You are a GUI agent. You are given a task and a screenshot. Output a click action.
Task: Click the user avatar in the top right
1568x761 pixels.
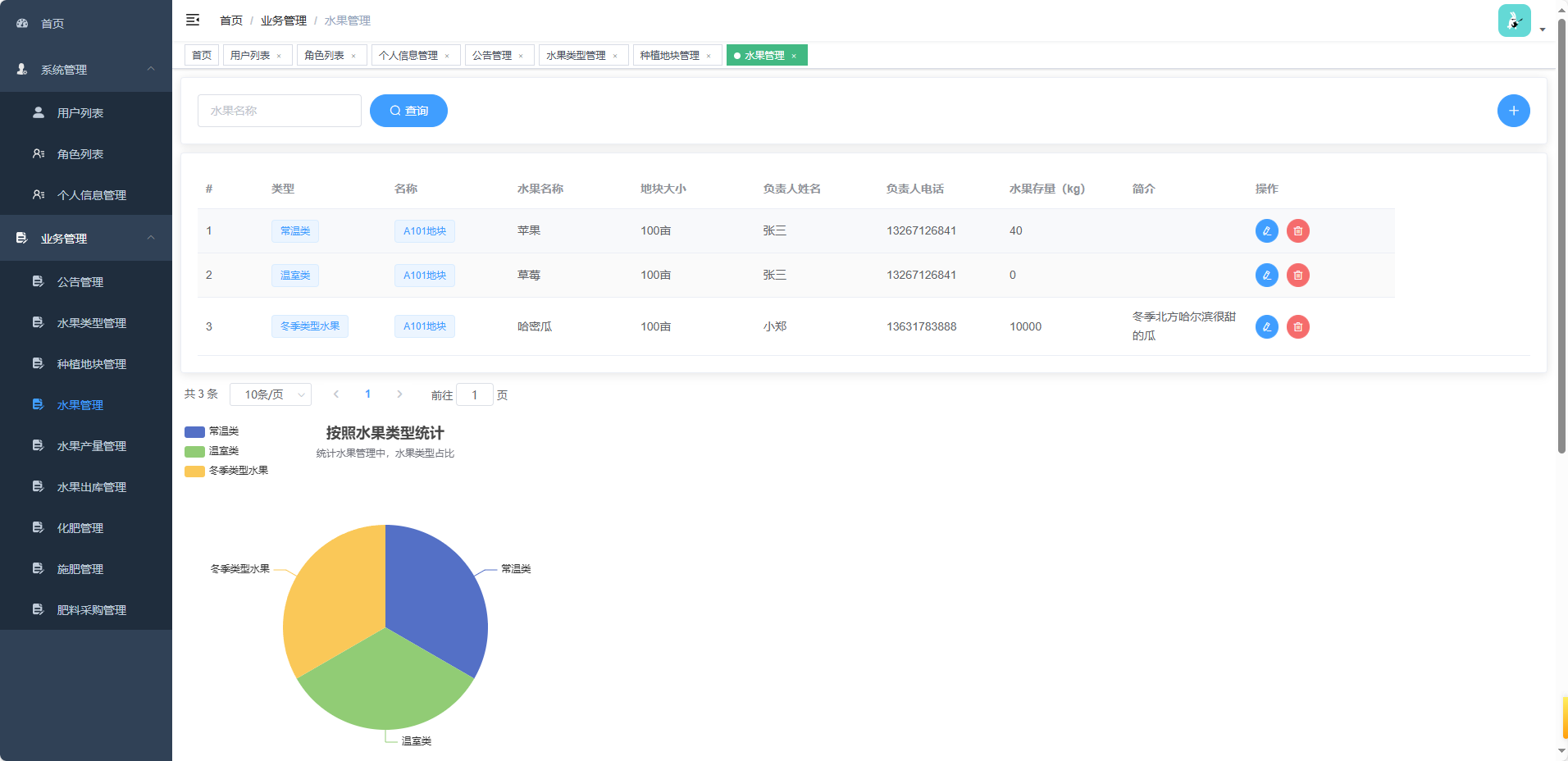coord(1514,21)
